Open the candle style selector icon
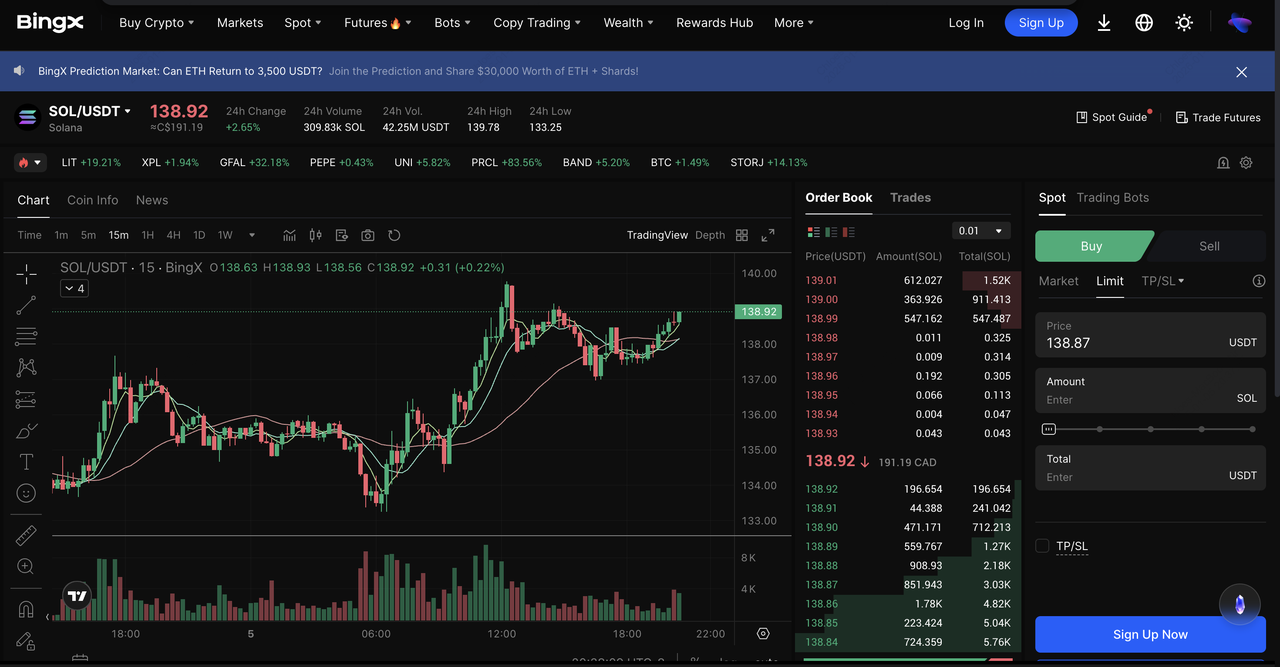Screen dimensions: 1280x667 click(x=315, y=234)
